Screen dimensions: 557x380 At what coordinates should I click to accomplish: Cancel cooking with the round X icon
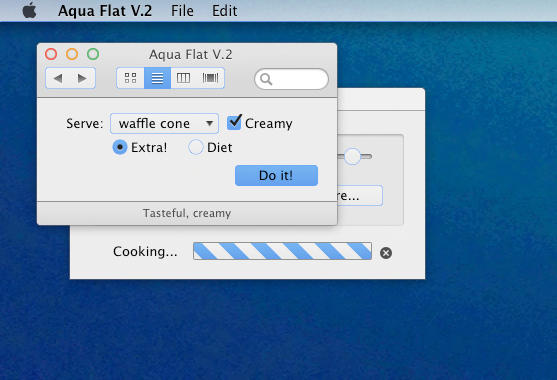(386, 253)
